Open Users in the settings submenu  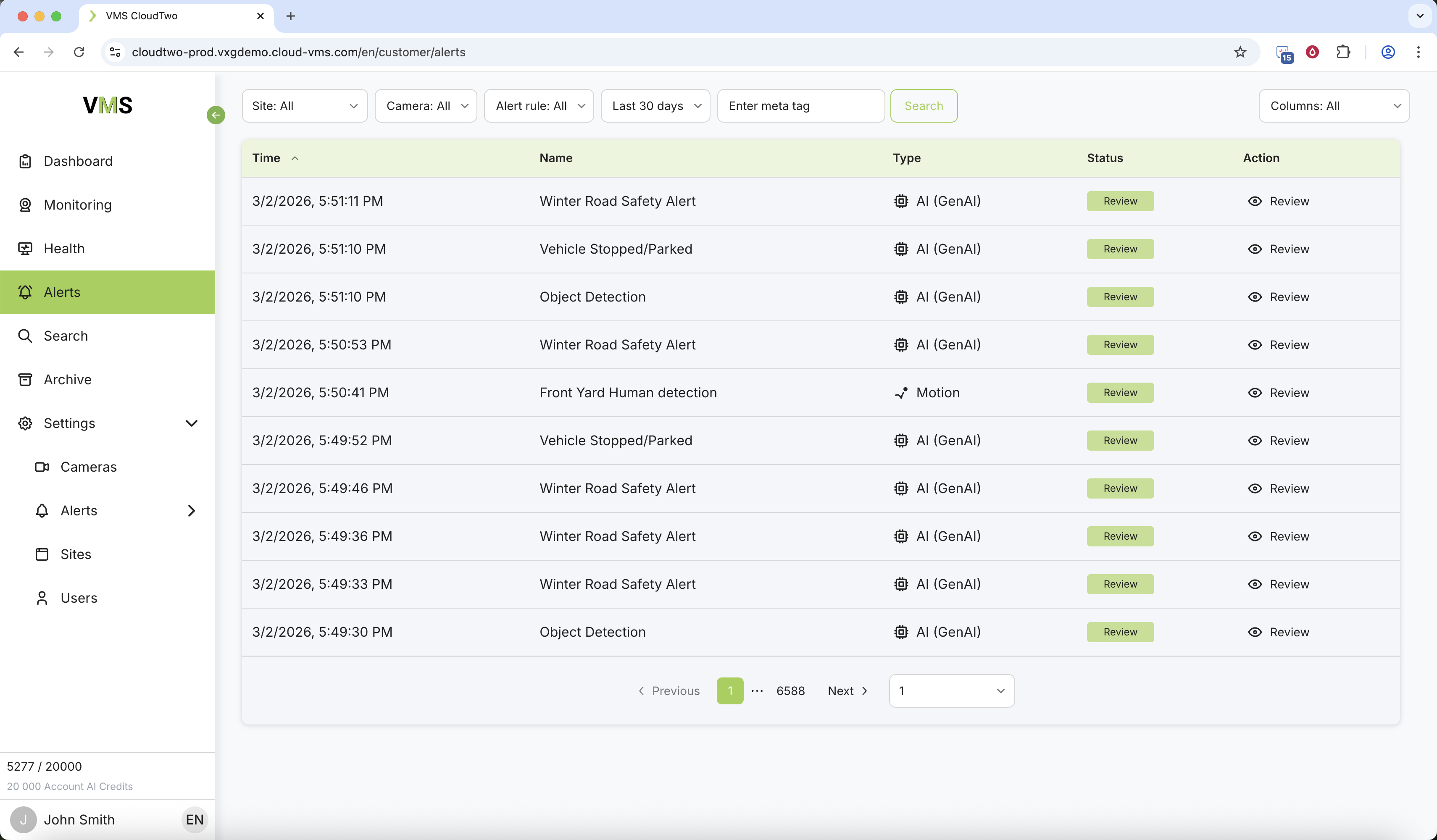point(79,598)
